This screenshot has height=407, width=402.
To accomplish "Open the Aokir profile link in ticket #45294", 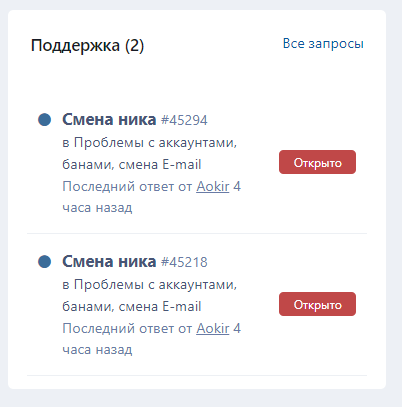I will pos(213,186).
